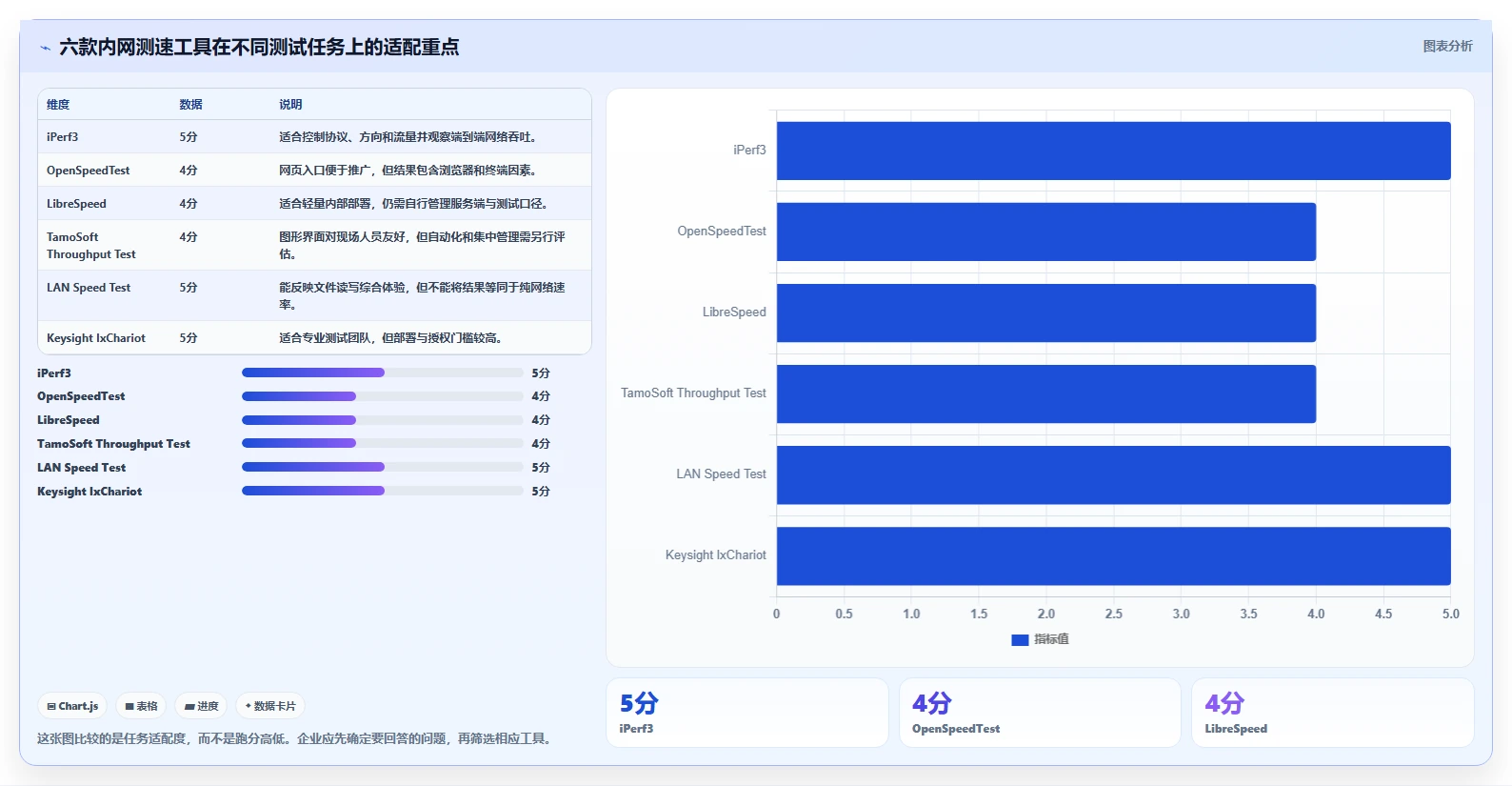This screenshot has width=1512, height=786.
Task: Click the 进度 tag chip
Action: click(201, 706)
